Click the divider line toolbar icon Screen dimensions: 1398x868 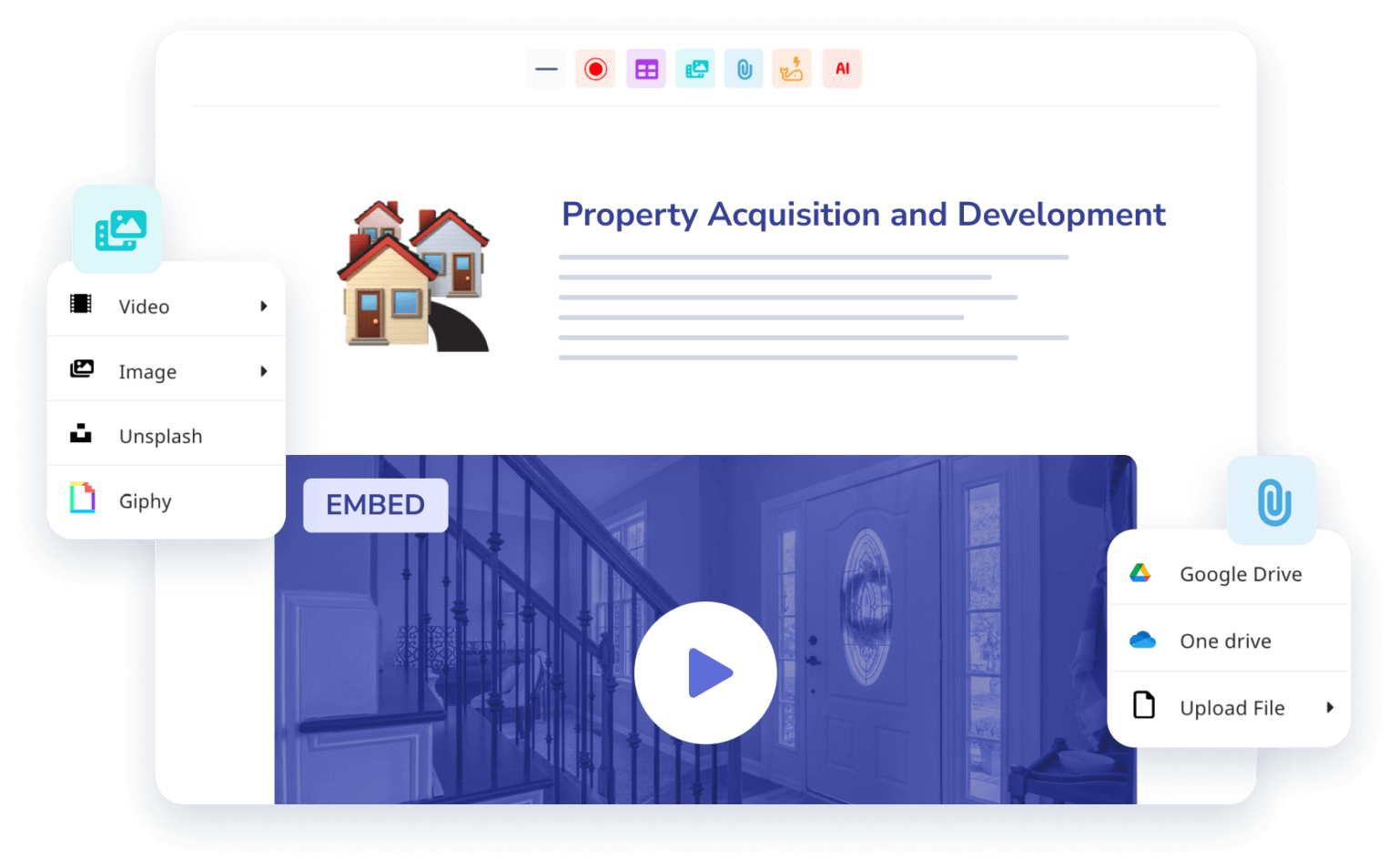546,69
